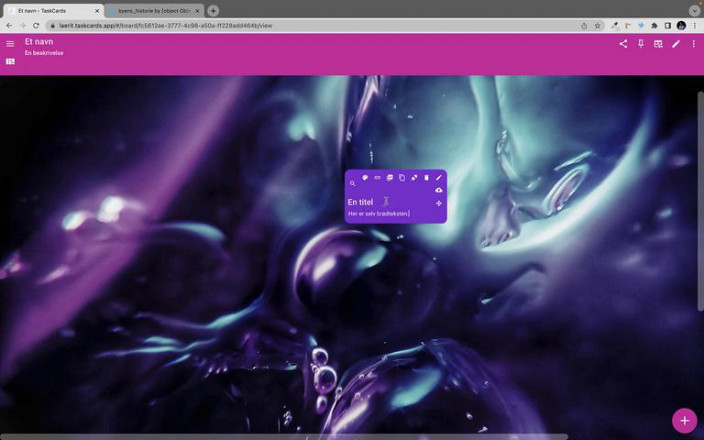Click the browser address bar
This screenshot has width=704, height=440.
300,25
